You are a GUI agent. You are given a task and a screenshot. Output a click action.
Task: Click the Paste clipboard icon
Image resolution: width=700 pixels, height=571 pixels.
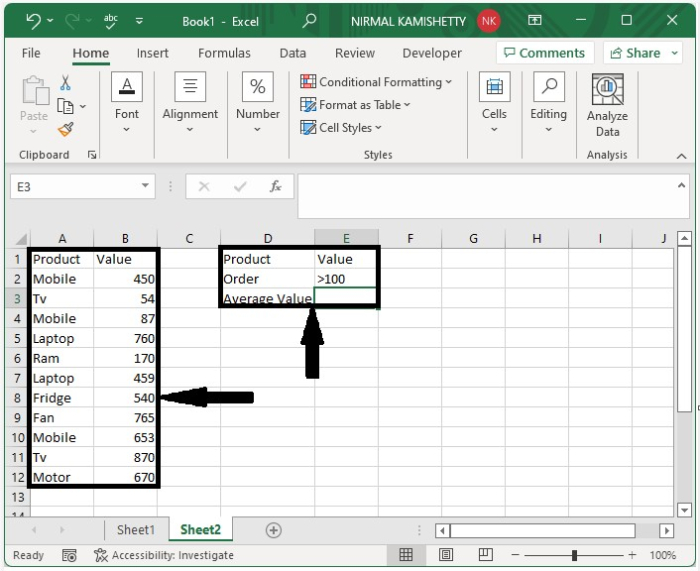[x=34, y=91]
